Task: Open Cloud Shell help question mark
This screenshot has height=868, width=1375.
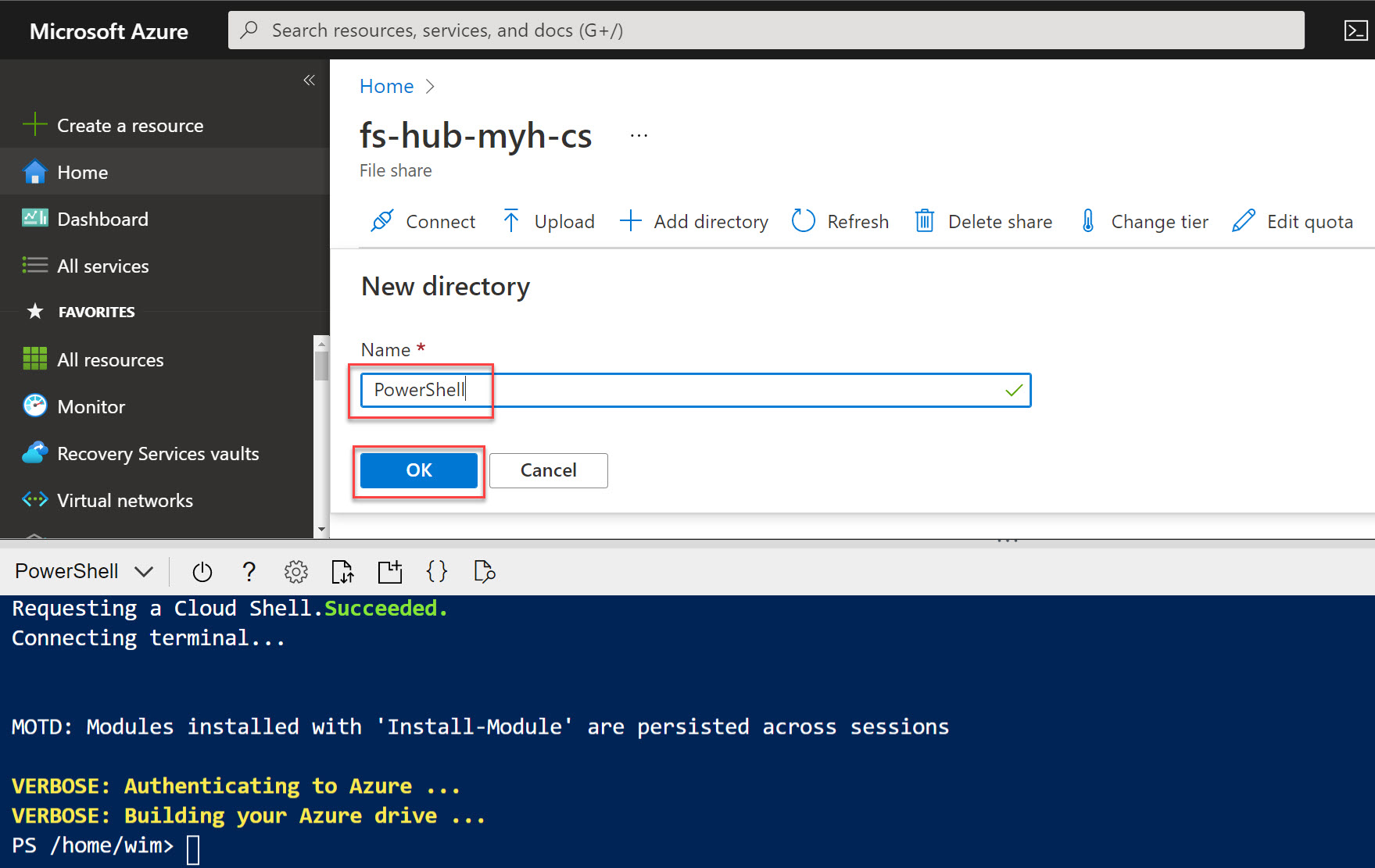Action: click(x=249, y=572)
